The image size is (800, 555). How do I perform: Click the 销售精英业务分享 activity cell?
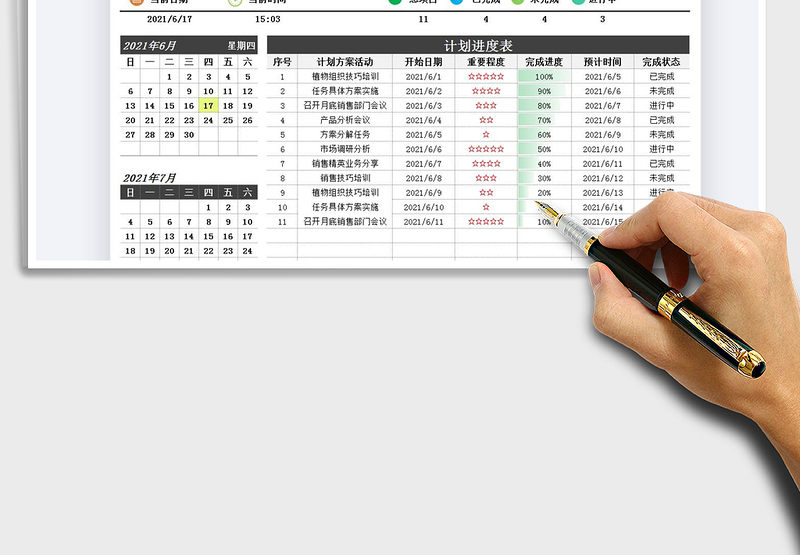coord(345,164)
